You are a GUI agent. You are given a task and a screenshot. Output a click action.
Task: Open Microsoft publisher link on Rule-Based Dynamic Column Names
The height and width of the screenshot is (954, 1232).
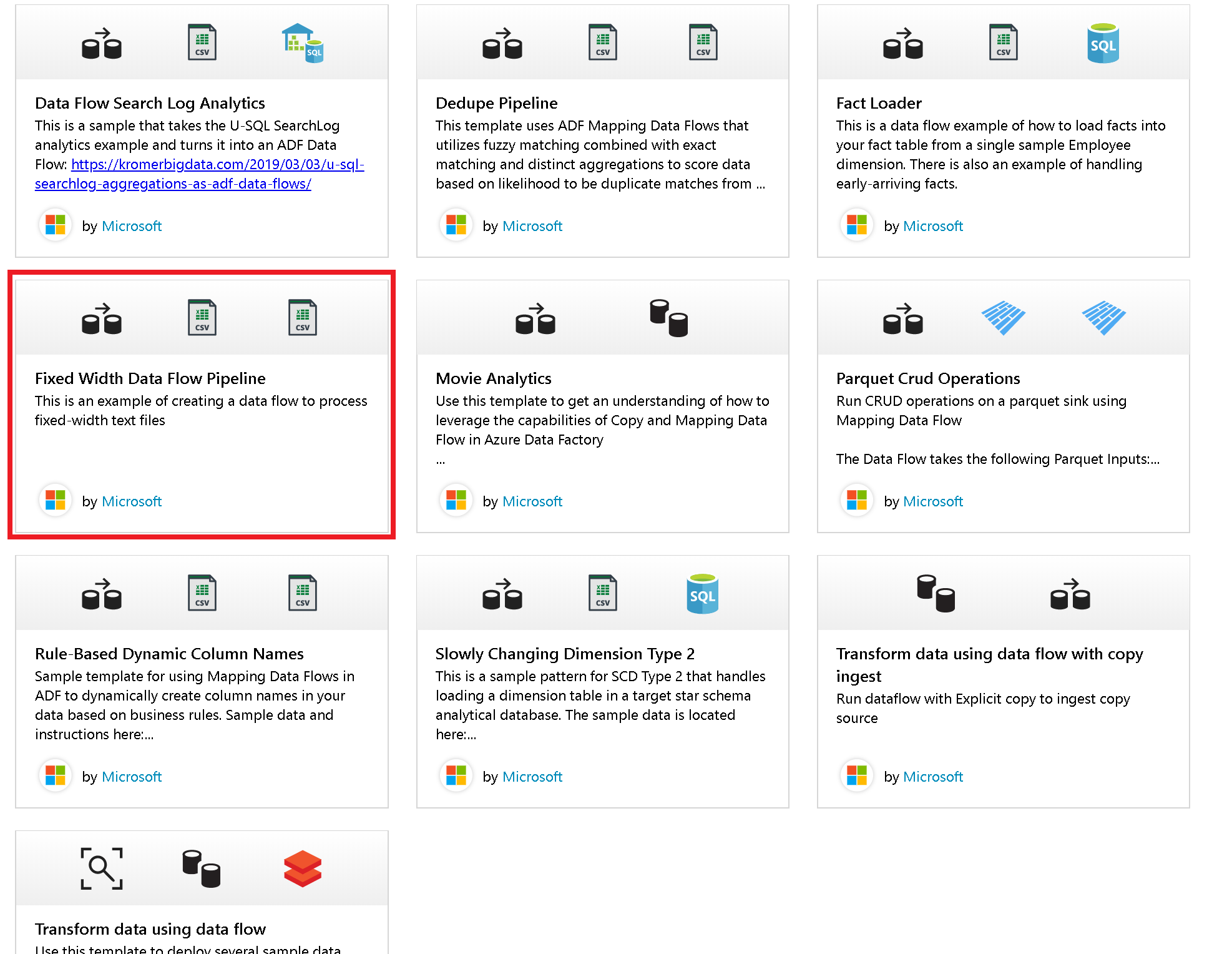tap(132, 777)
